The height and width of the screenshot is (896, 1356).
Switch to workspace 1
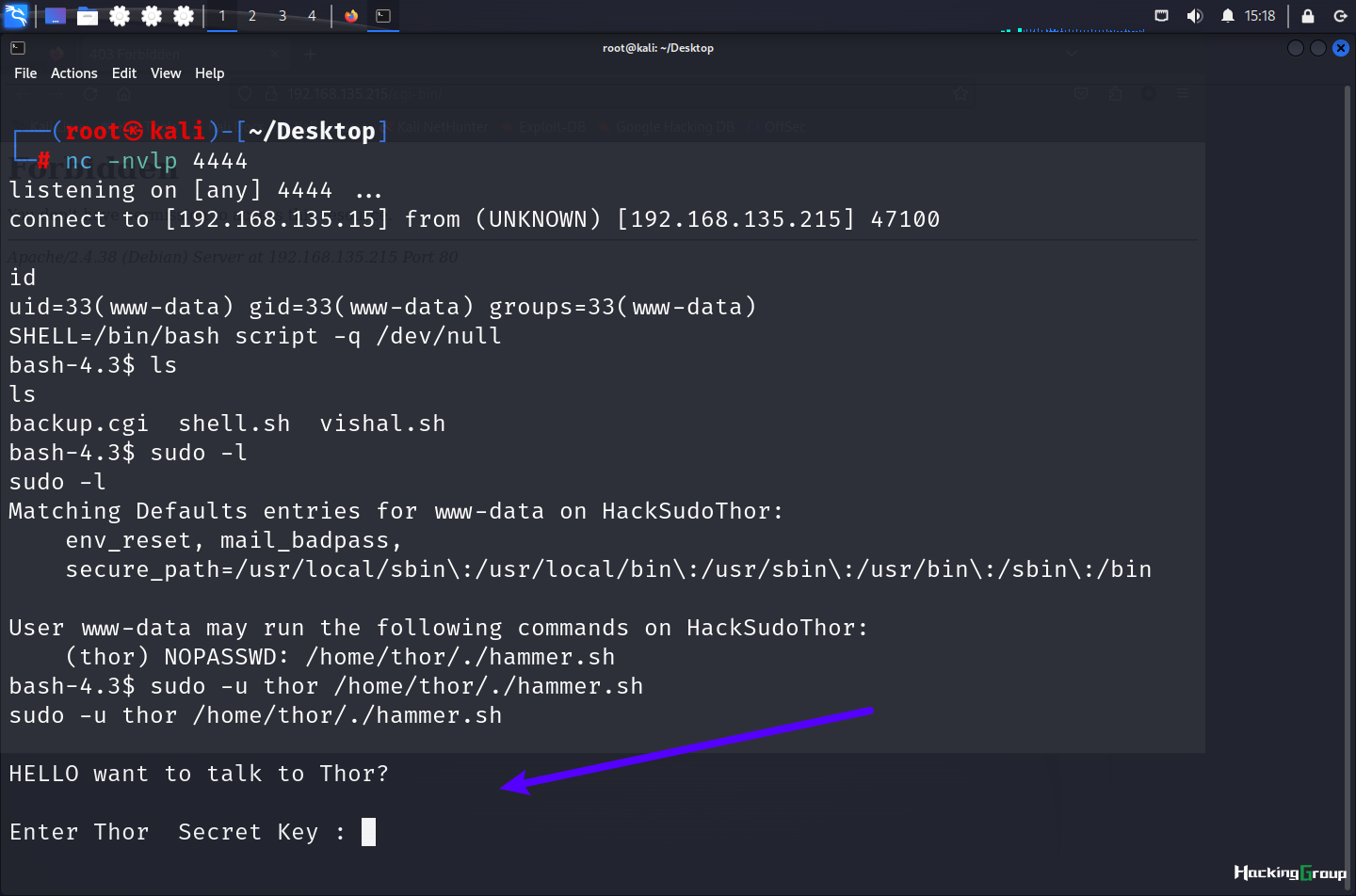pos(222,16)
